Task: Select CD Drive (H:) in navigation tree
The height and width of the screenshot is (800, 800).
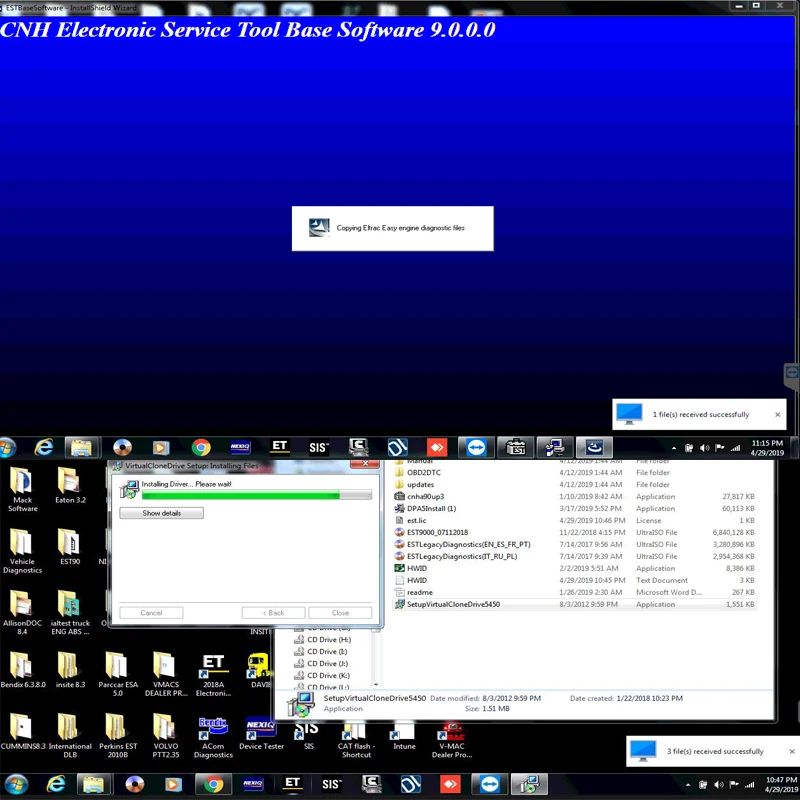Action: (328, 639)
